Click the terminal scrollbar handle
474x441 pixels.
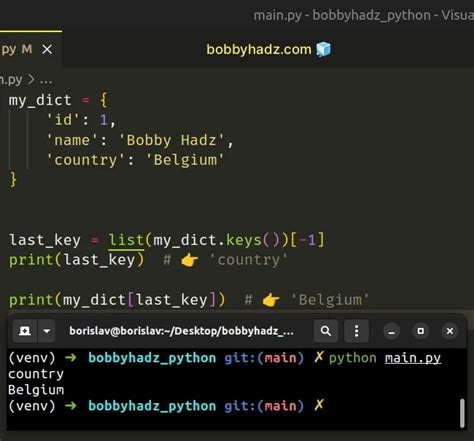click(462, 413)
